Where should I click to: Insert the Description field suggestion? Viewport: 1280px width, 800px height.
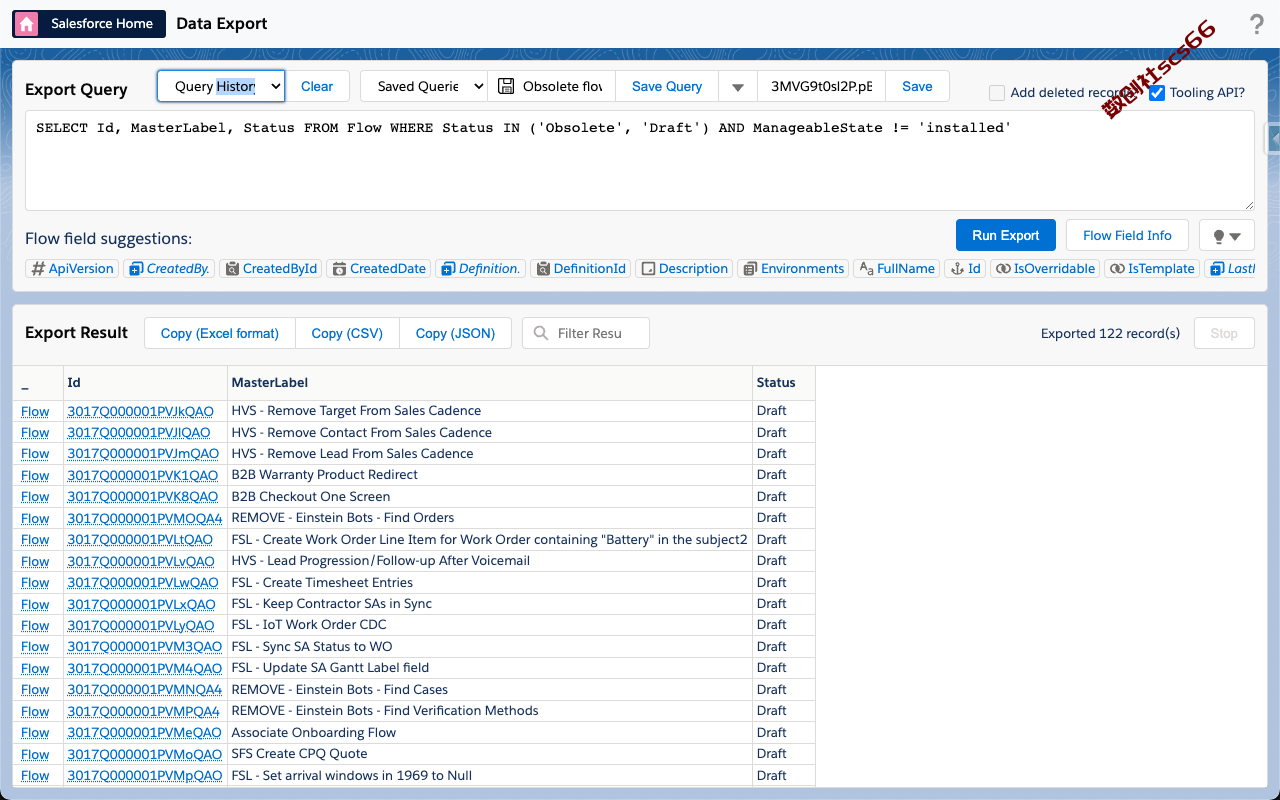pos(684,268)
